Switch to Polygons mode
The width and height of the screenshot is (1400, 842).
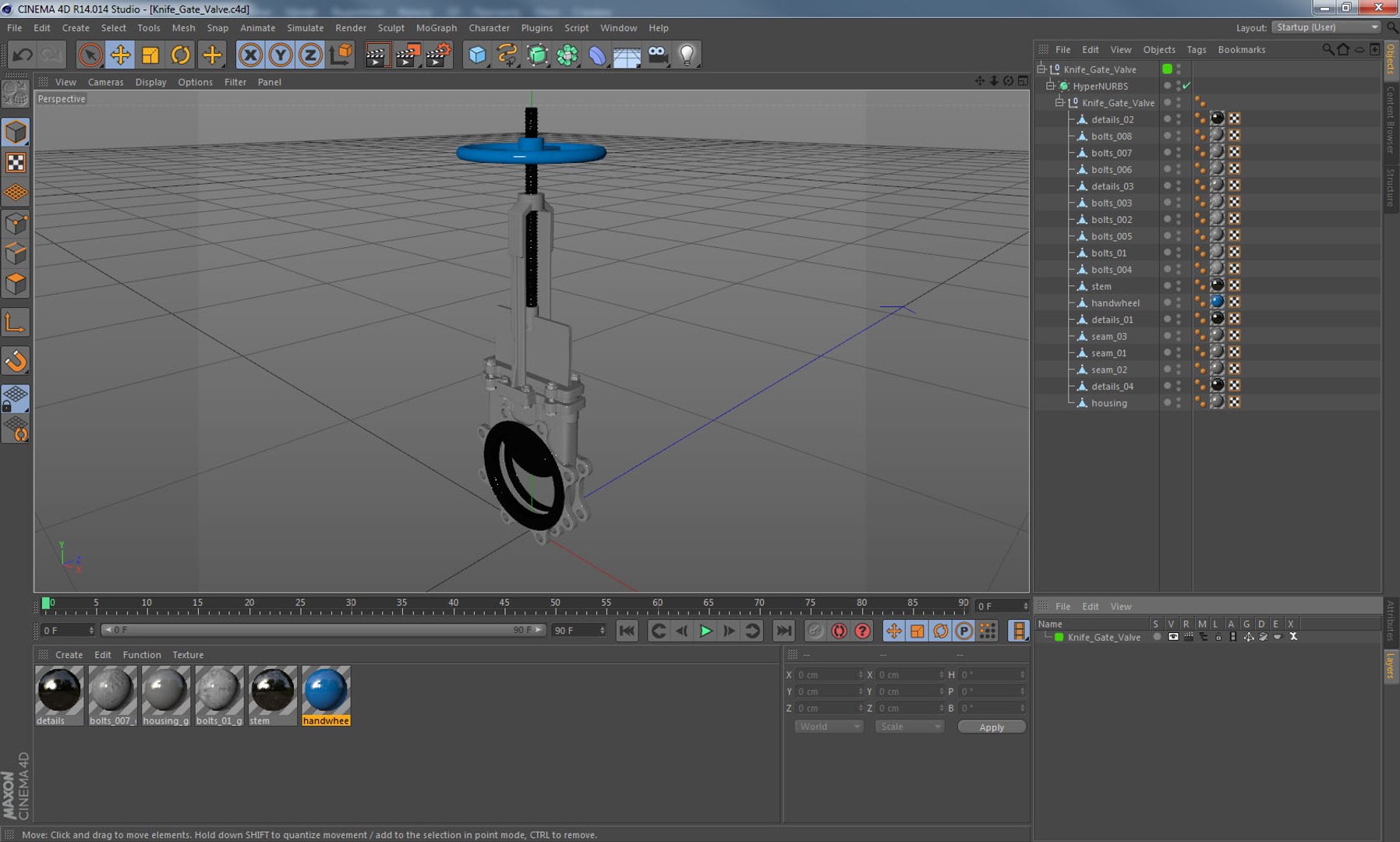[x=16, y=284]
